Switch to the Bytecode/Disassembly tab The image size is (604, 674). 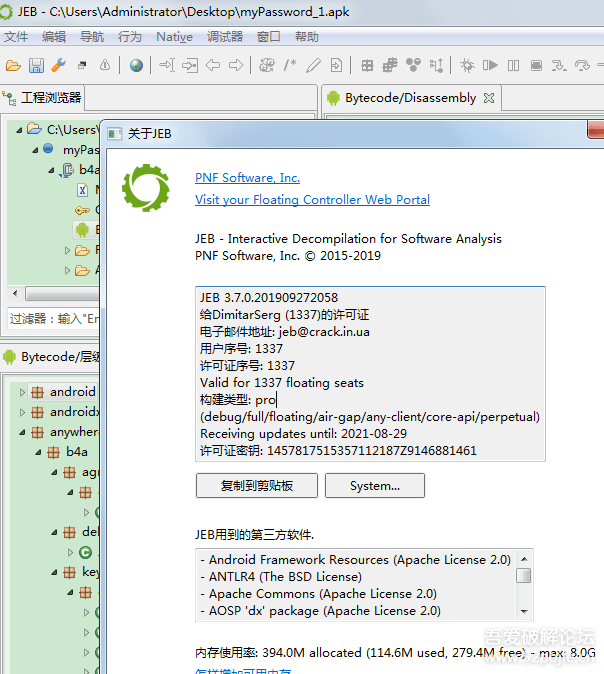click(x=411, y=98)
